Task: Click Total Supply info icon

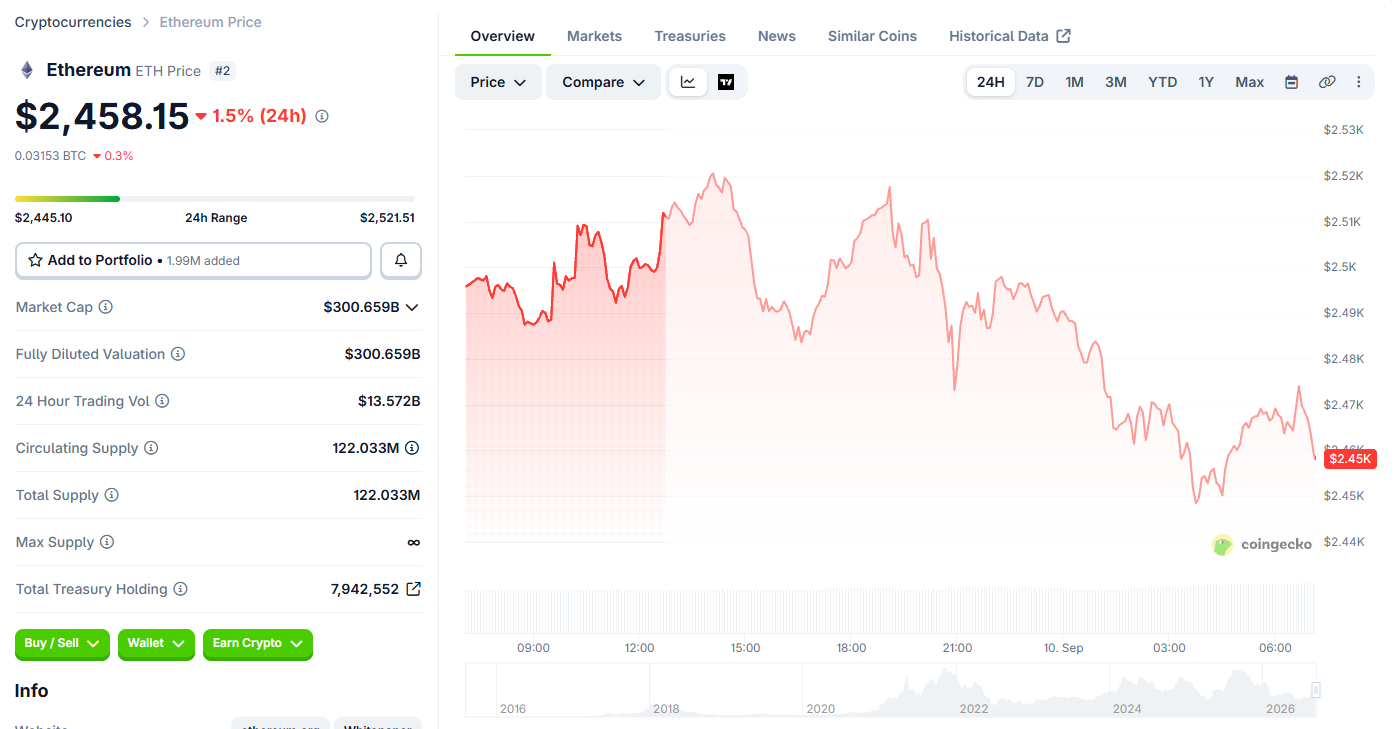Action: coord(112,495)
